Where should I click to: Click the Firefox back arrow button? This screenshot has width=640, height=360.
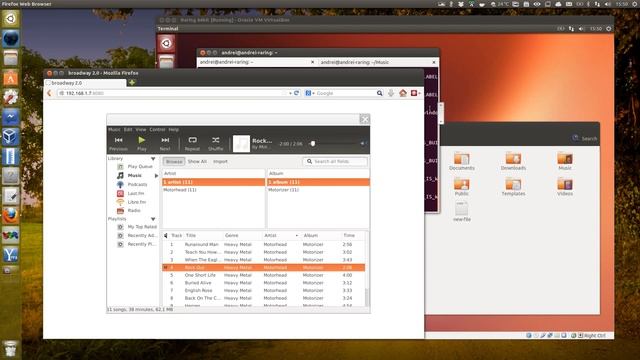tap(49, 93)
